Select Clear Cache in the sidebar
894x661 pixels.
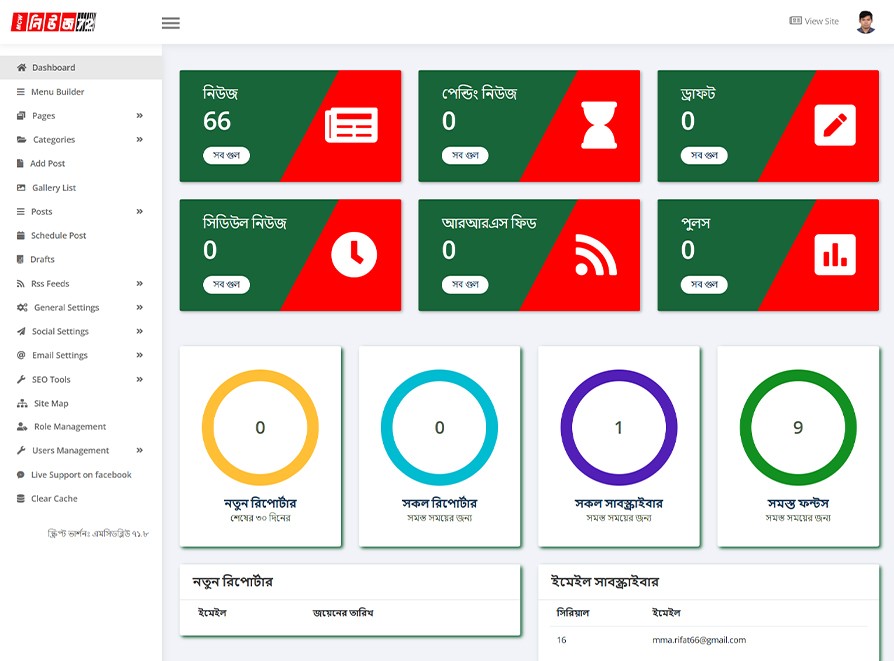[54, 499]
